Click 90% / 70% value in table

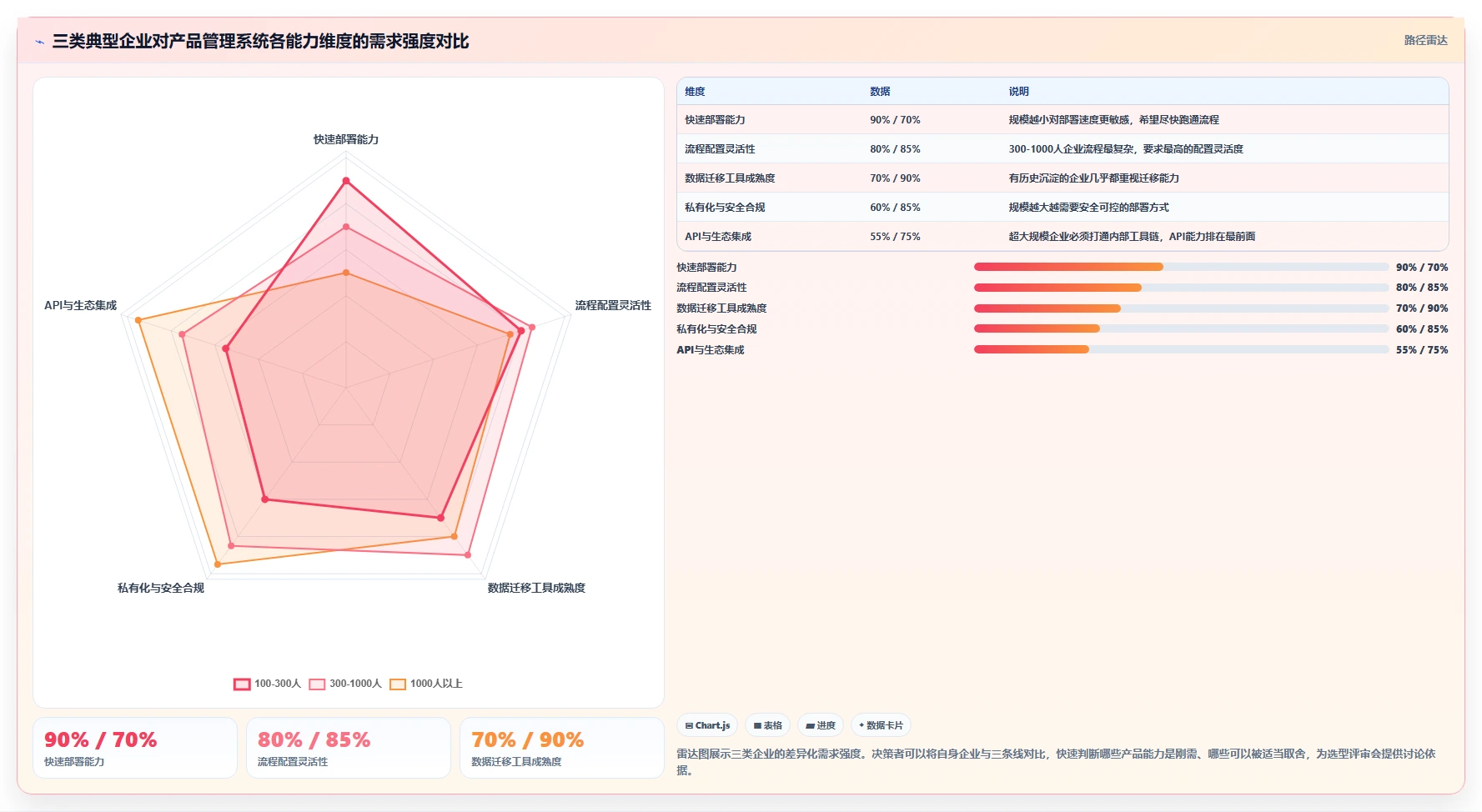[895, 120]
